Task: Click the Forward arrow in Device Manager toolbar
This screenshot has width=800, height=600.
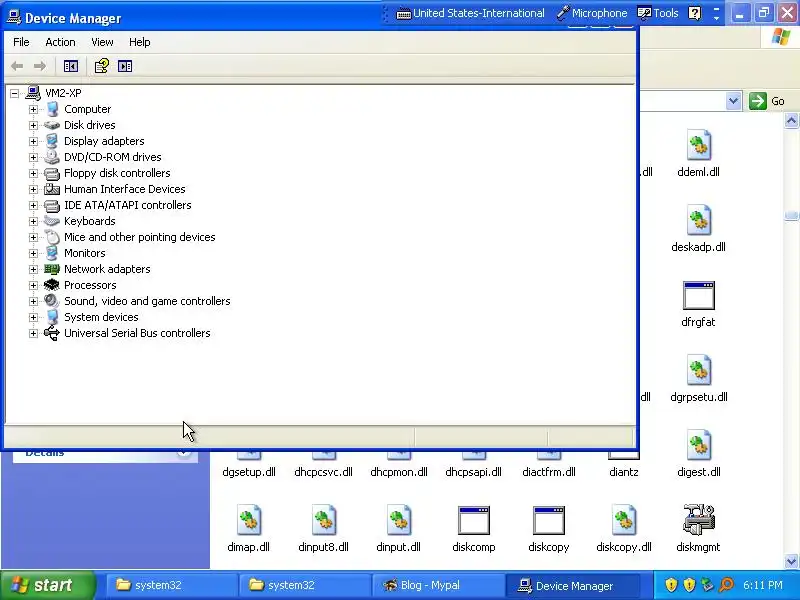Action: (40, 66)
